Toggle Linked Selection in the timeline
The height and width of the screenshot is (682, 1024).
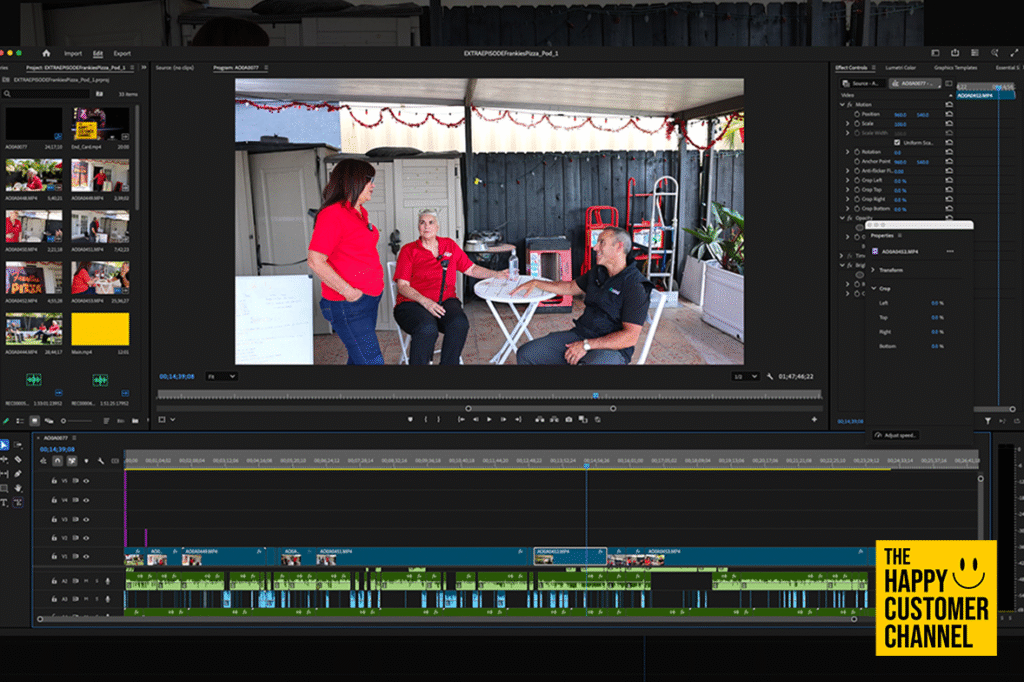tap(72, 461)
